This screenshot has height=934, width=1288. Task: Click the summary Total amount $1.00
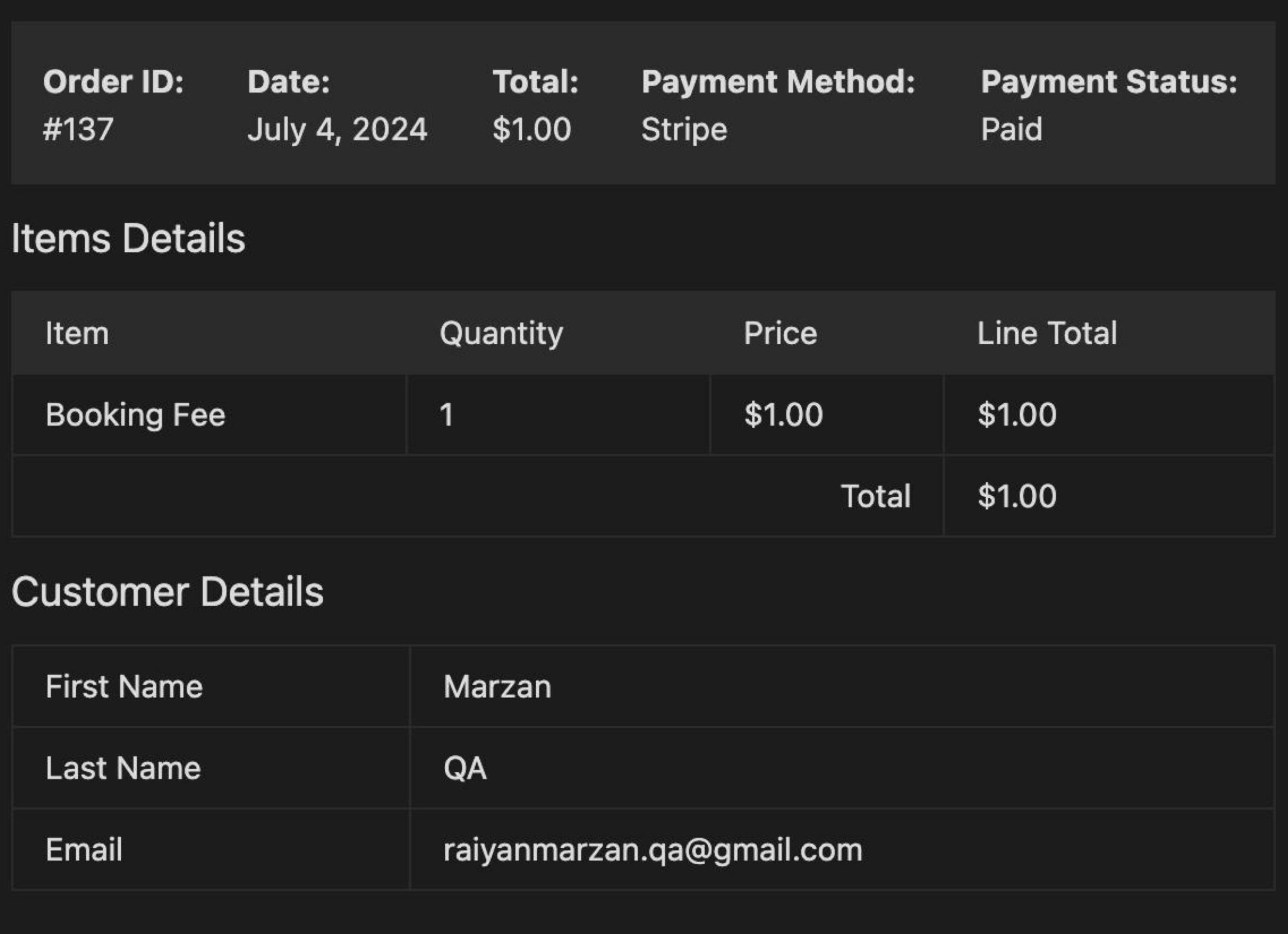tap(532, 129)
